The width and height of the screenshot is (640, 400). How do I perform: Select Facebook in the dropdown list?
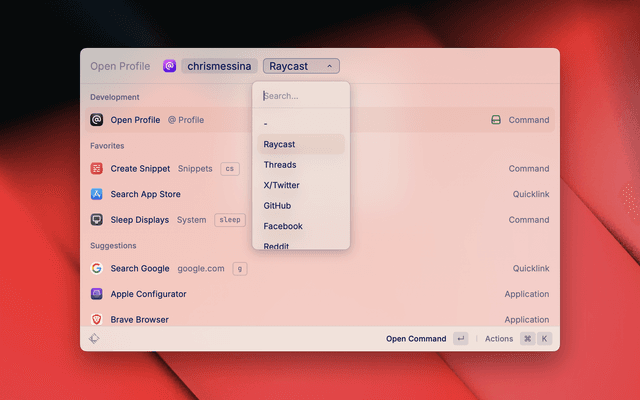pos(283,226)
